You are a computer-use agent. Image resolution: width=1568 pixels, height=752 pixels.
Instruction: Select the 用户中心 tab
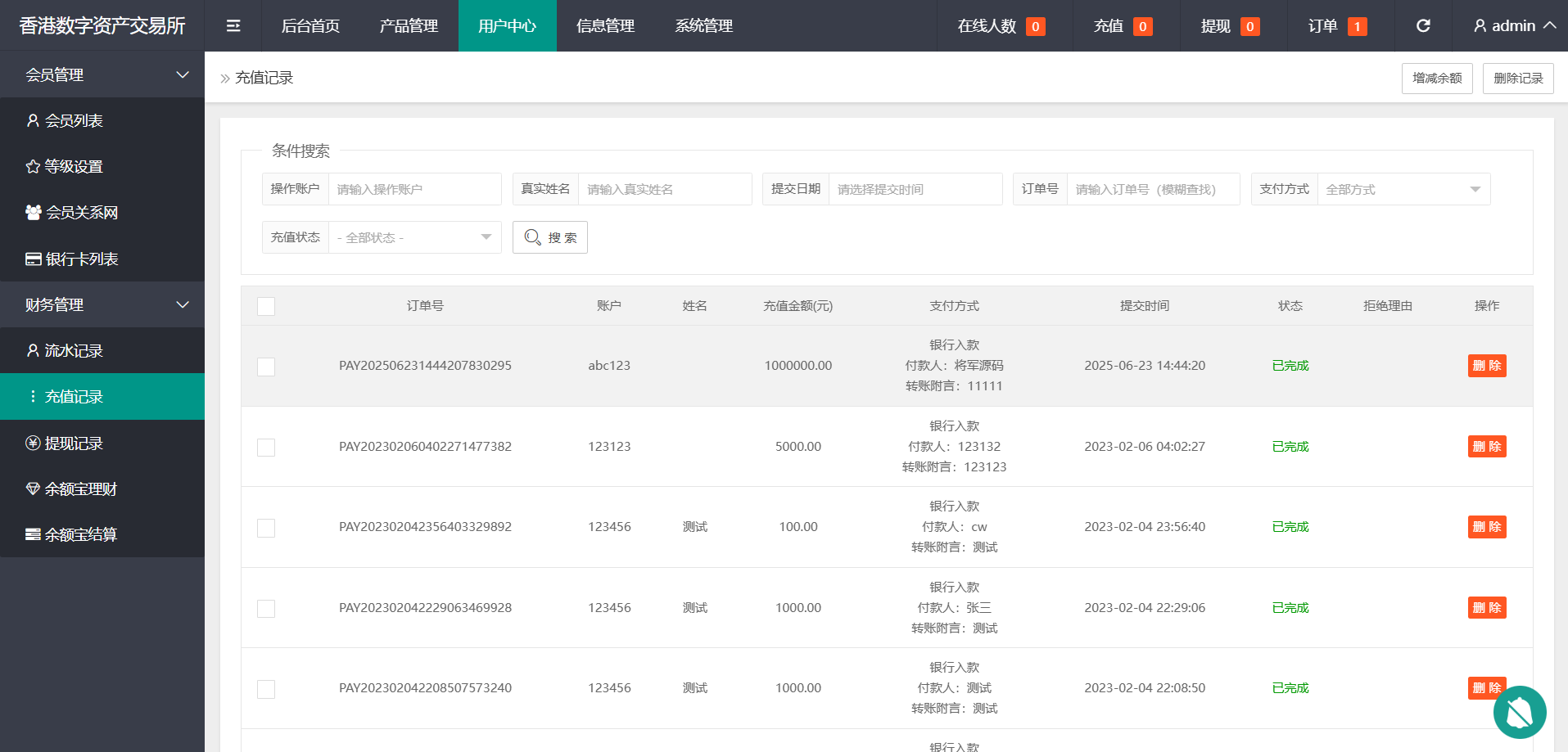coord(507,26)
